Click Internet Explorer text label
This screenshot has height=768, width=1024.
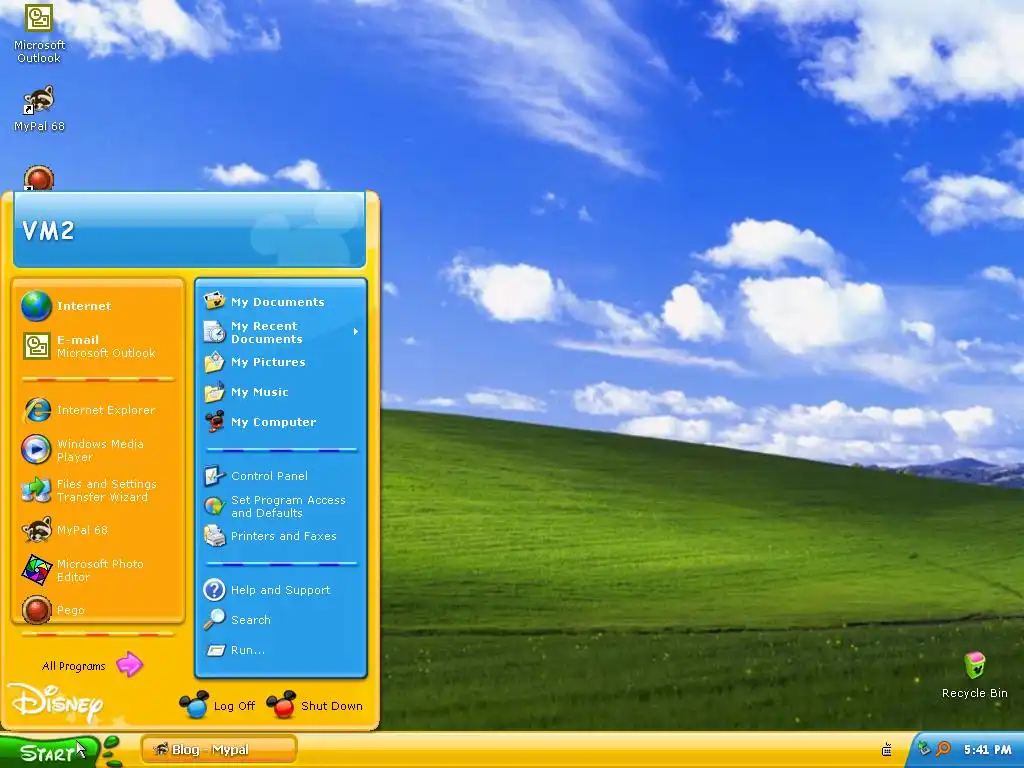pos(106,410)
